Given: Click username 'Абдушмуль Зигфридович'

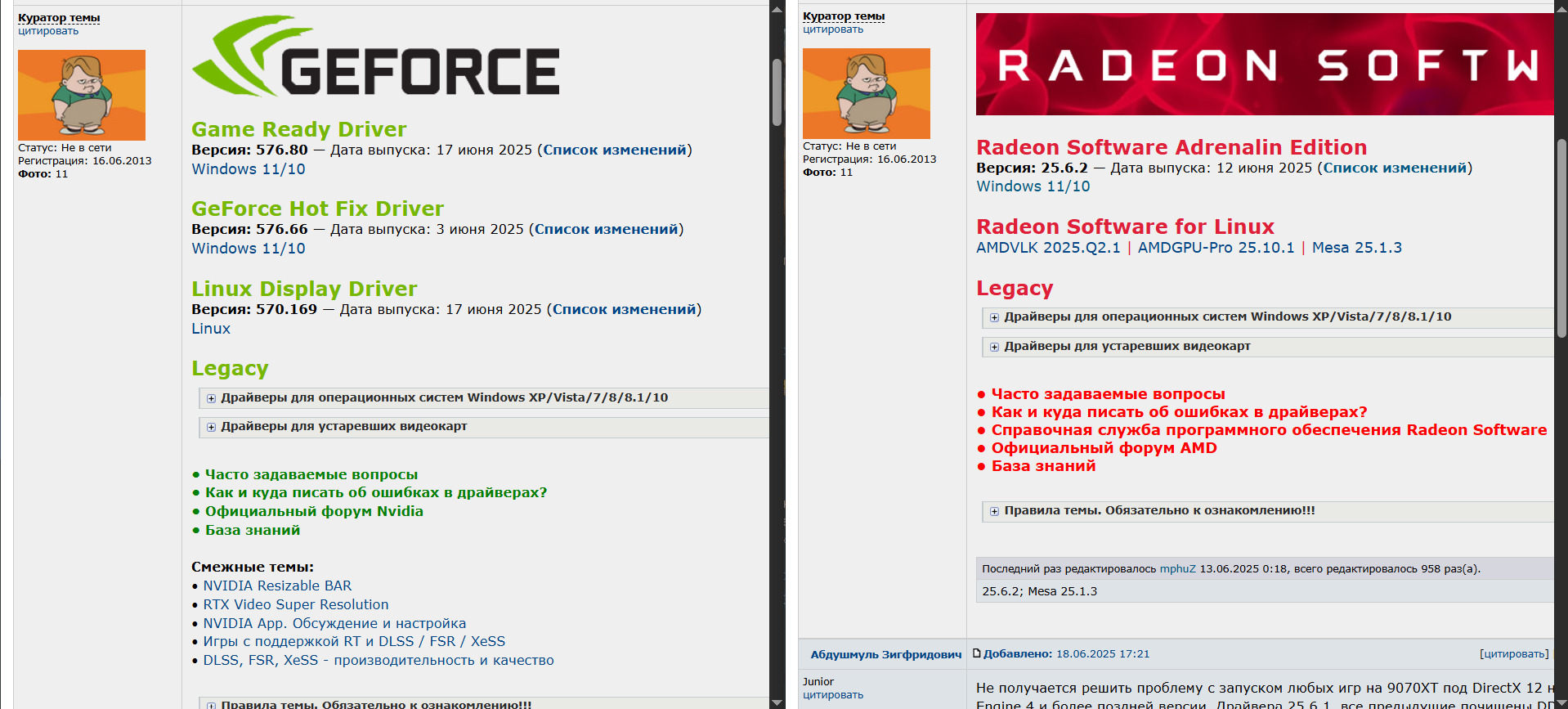Looking at the screenshot, I should click(886, 654).
